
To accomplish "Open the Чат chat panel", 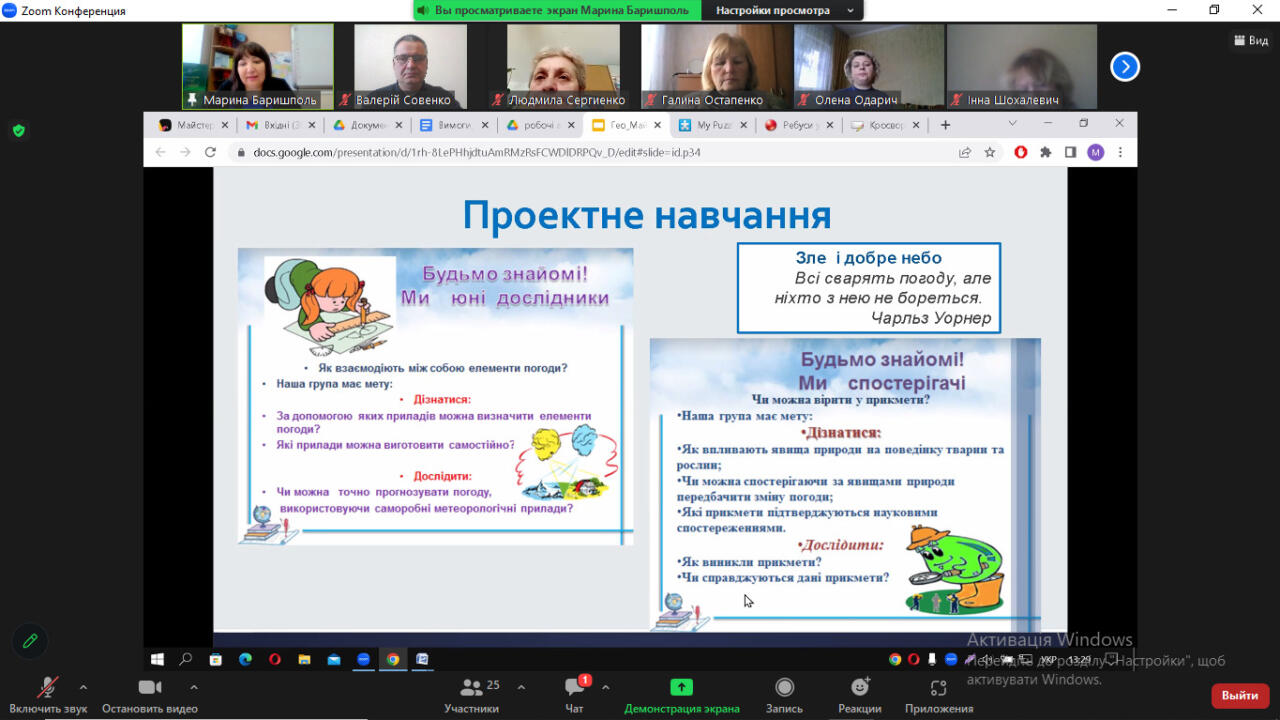I will (x=574, y=695).
